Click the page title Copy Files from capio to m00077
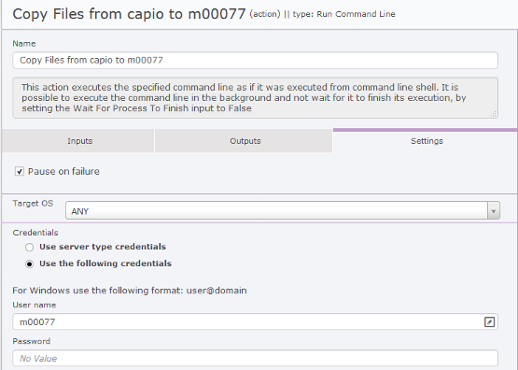Image resolution: width=518 pixels, height=370 pixels. (129, 14)
